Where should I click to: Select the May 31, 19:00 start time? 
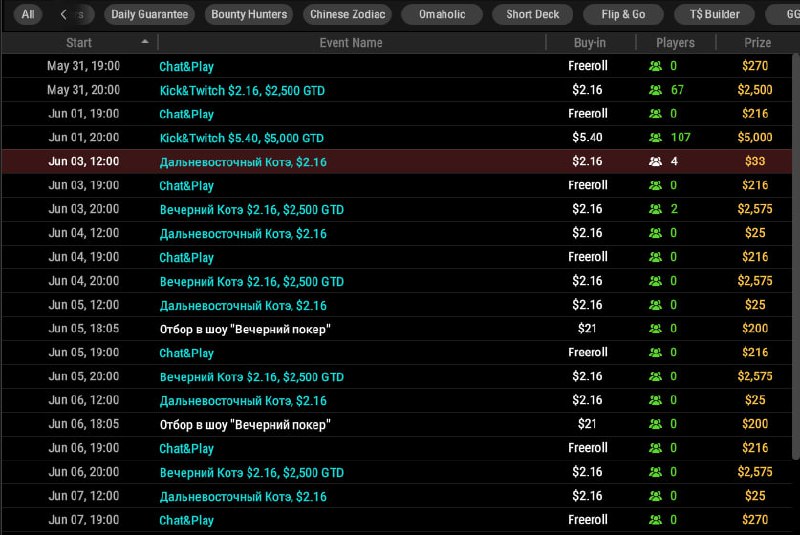pyautogui.click(x=83, y=66)
